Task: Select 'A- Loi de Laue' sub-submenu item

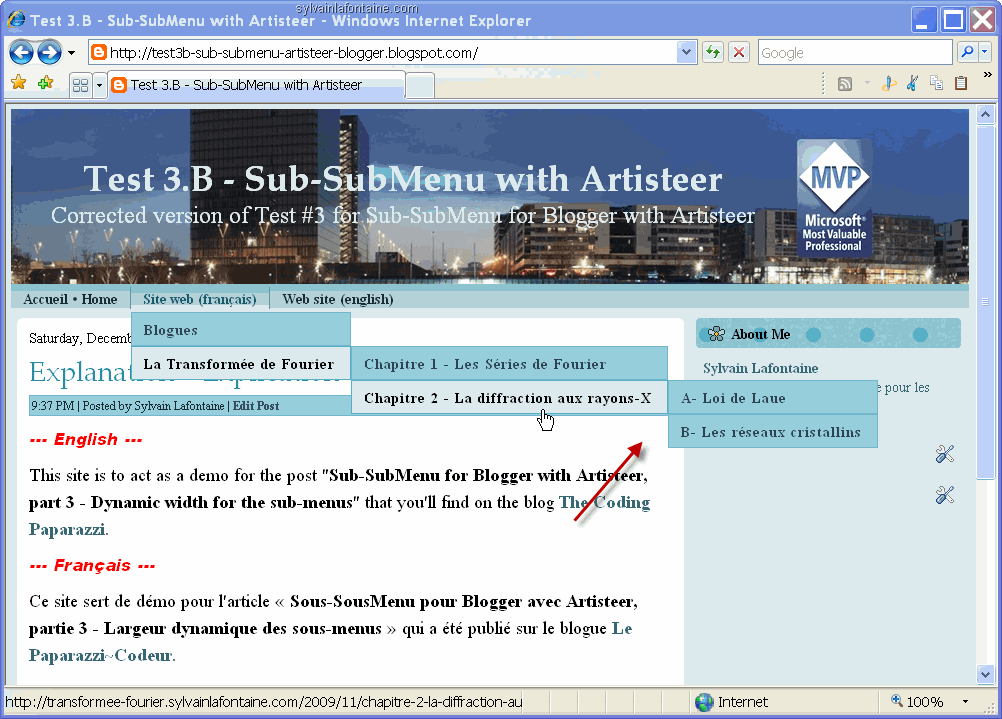Action: [x=773, y=398]
